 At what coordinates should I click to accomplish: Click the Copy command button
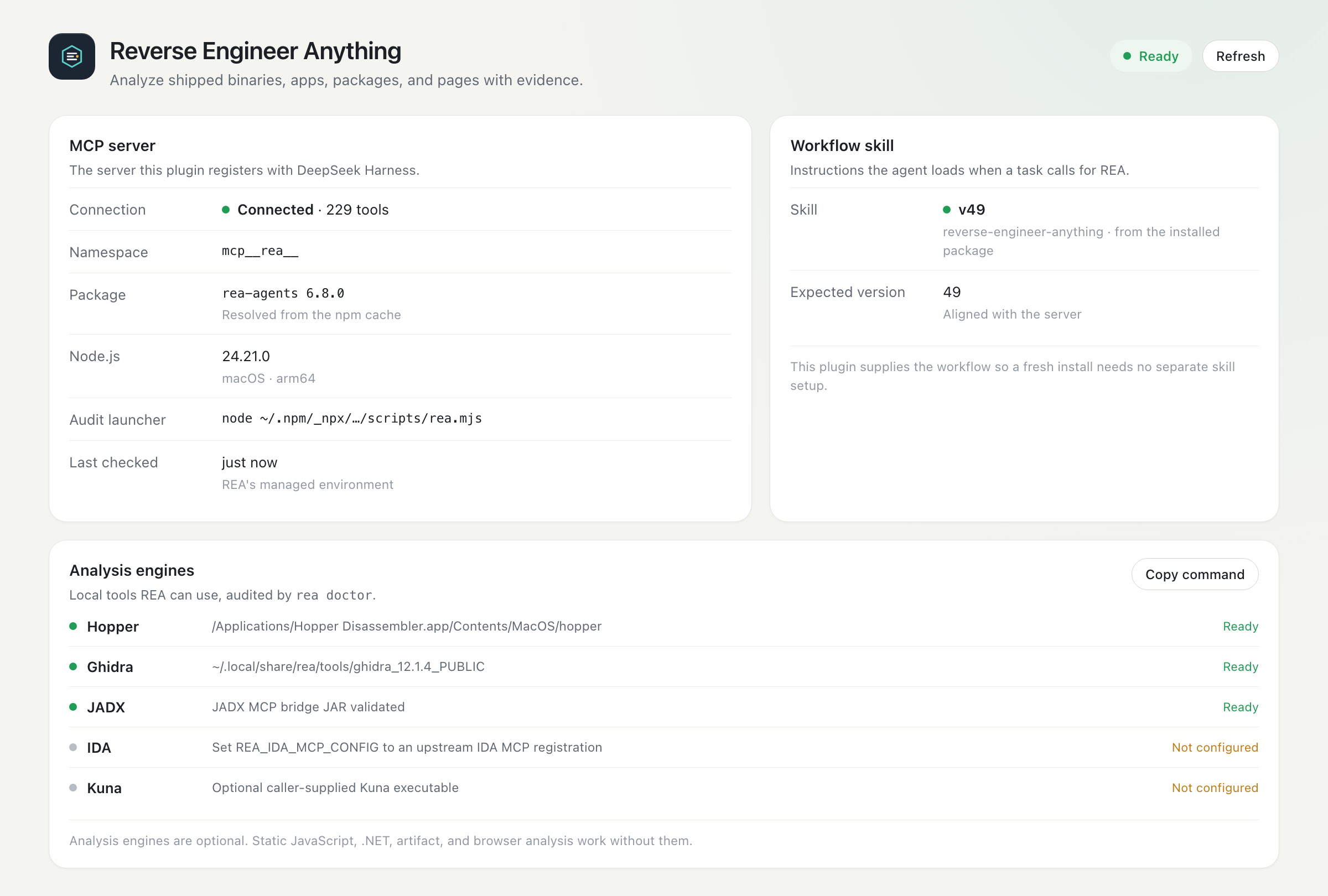[1194, 574]
